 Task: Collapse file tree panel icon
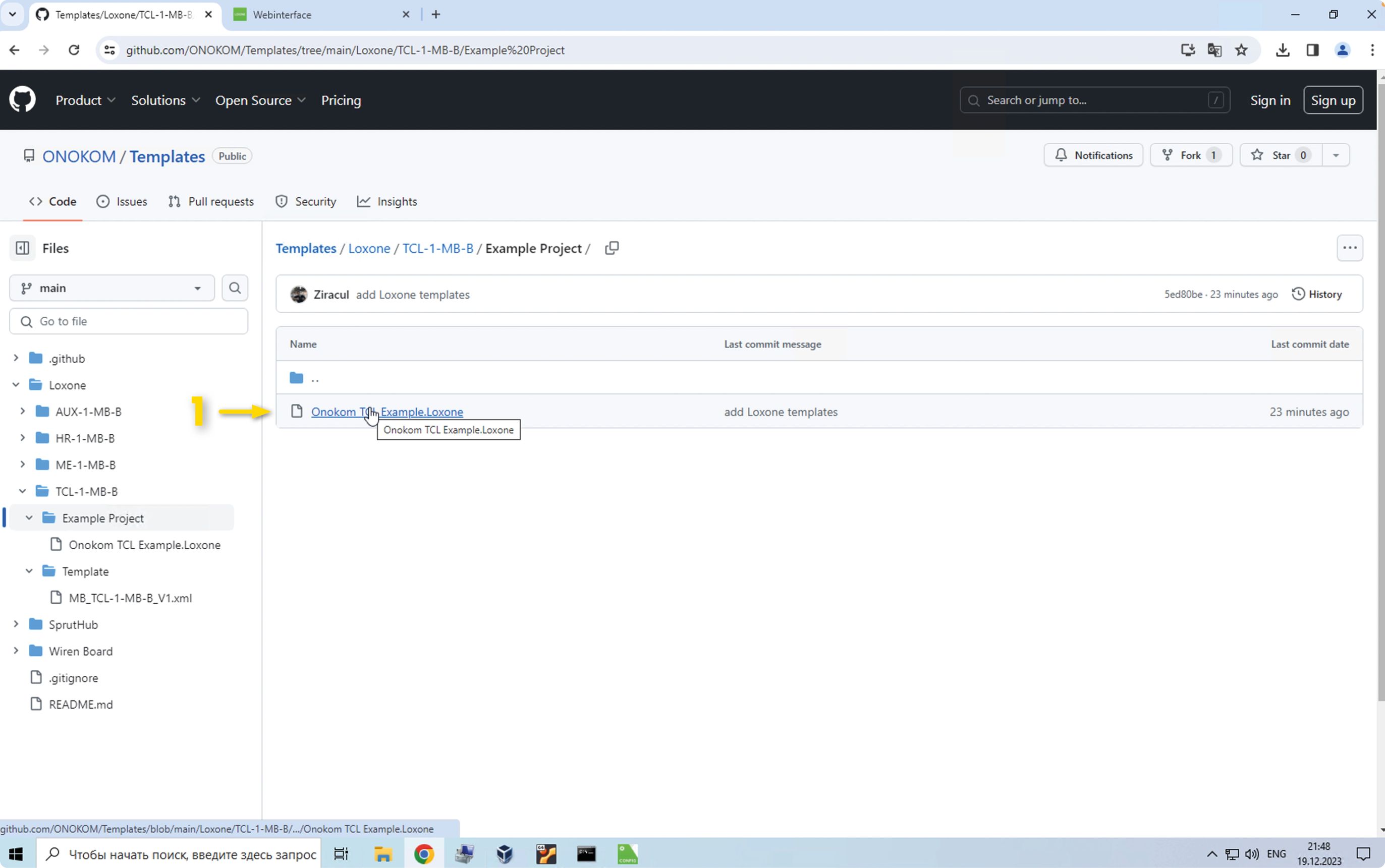22,248
